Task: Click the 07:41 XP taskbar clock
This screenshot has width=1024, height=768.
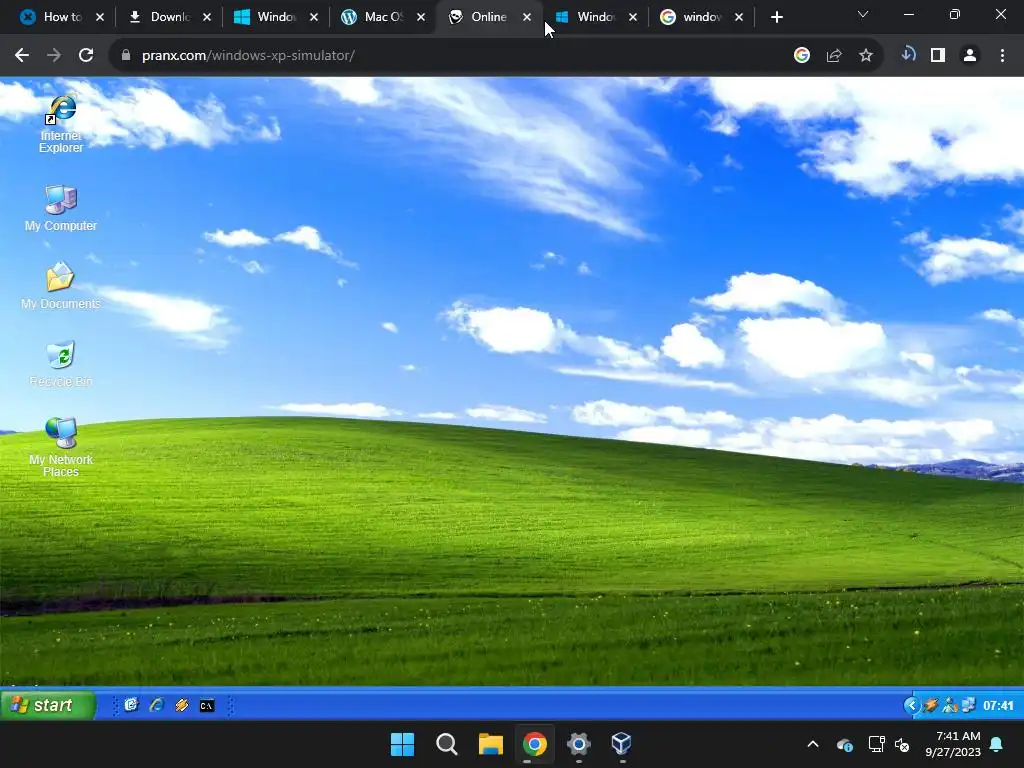Action: (999, 705)
